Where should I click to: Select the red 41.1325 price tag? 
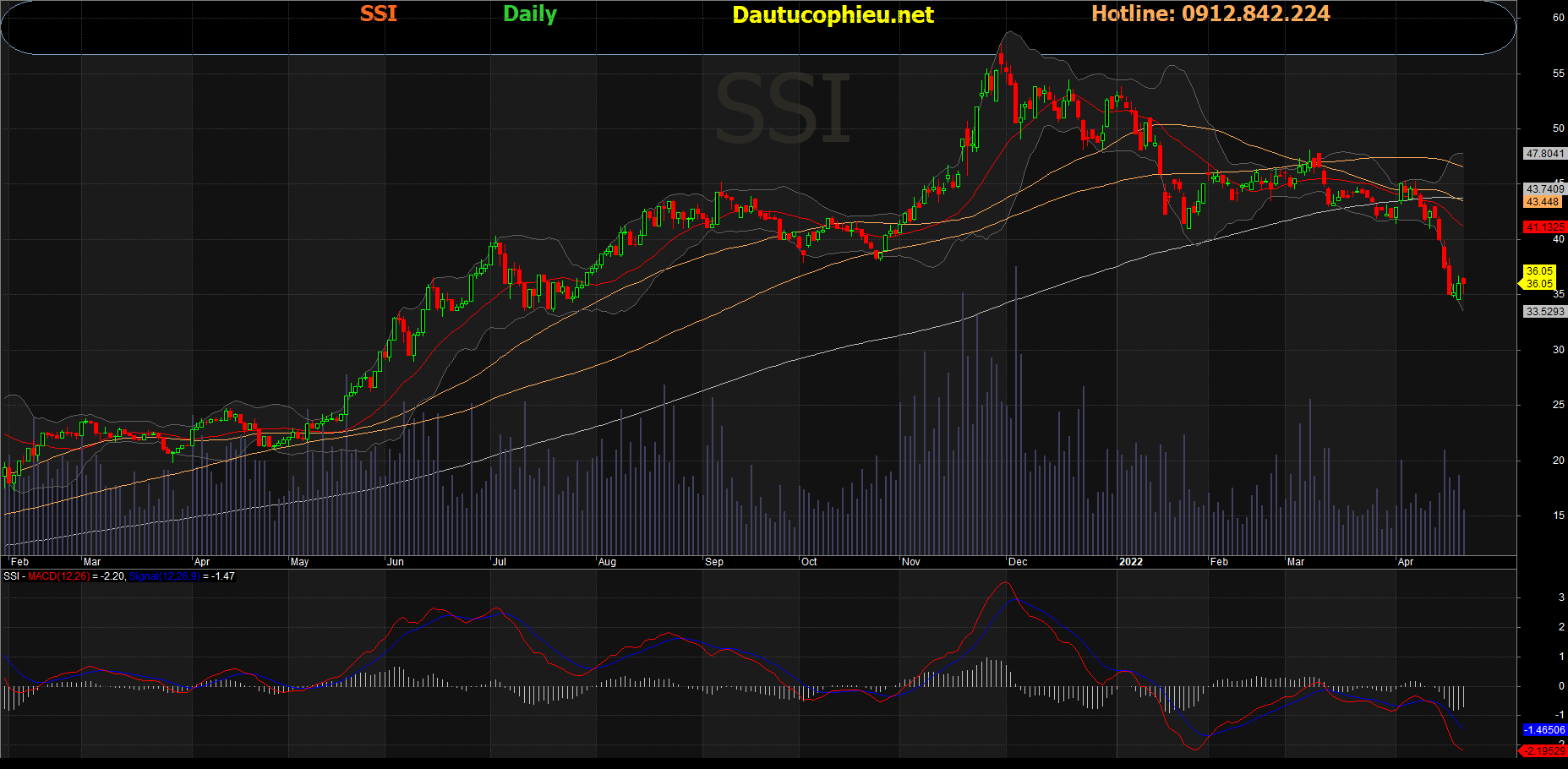(1544, 227)
